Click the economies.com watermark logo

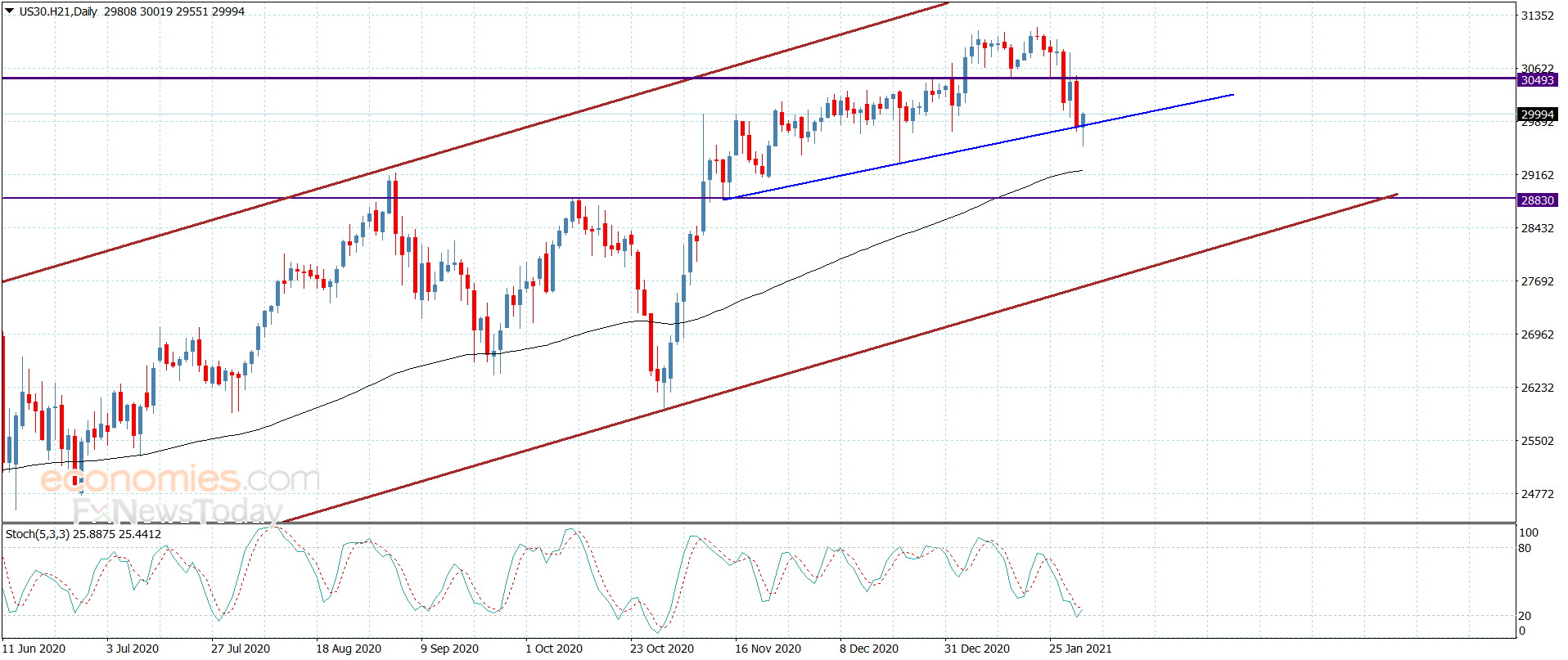[180, 479]
